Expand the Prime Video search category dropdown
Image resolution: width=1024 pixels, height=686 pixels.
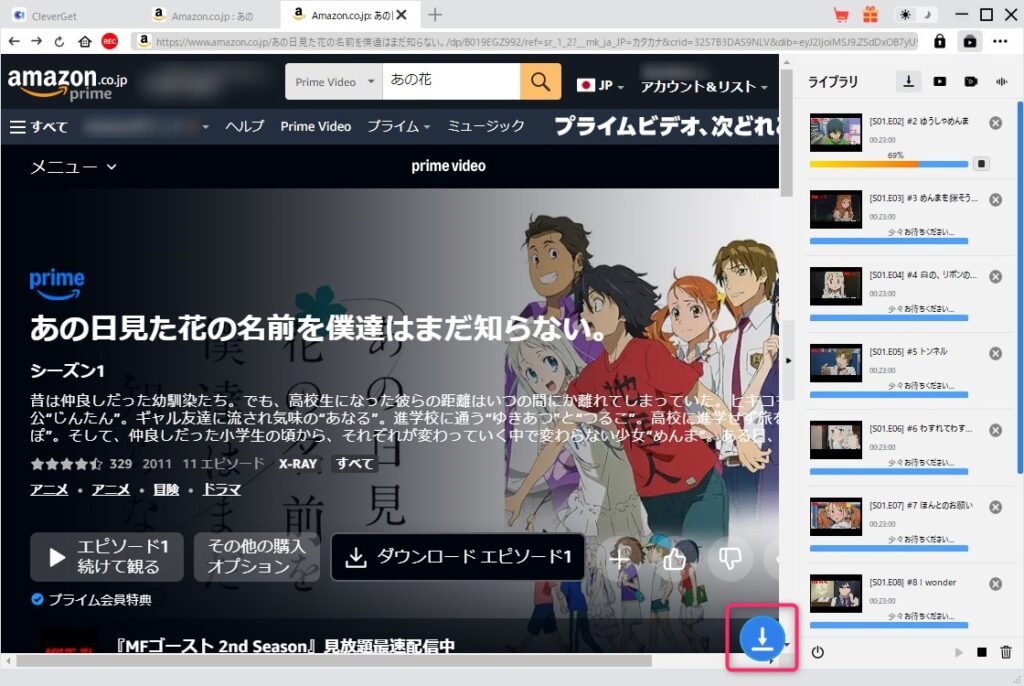pos(334,82)
